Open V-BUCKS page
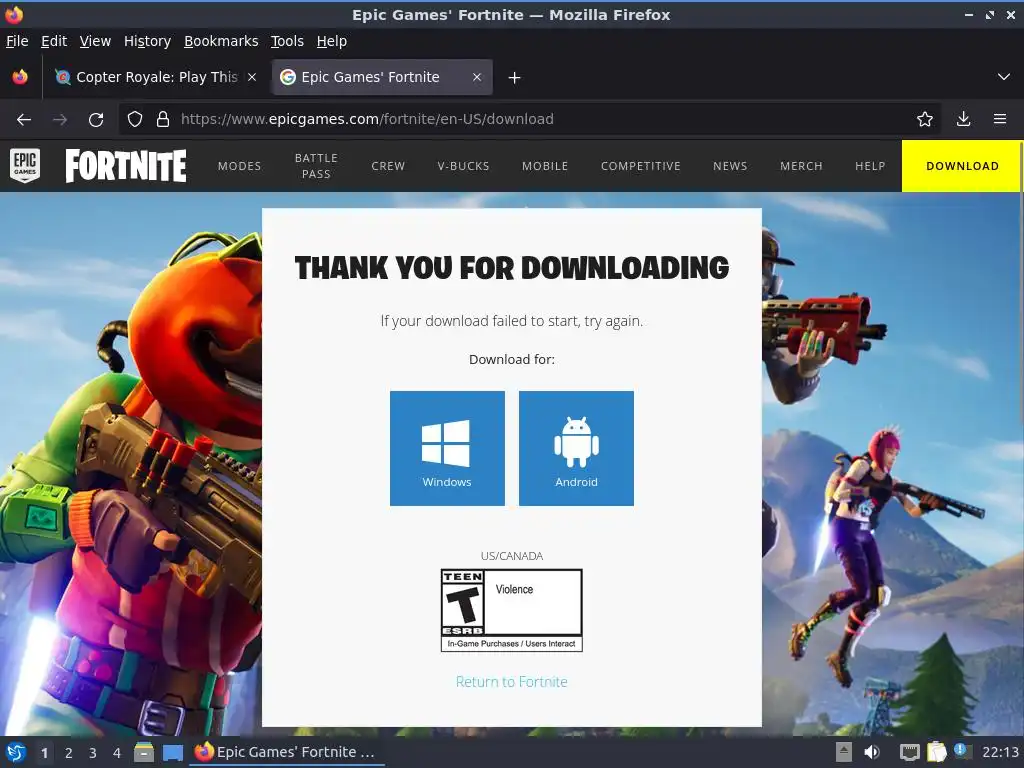The width and height of the screenshot is (1024, 768). click(463, 166)
